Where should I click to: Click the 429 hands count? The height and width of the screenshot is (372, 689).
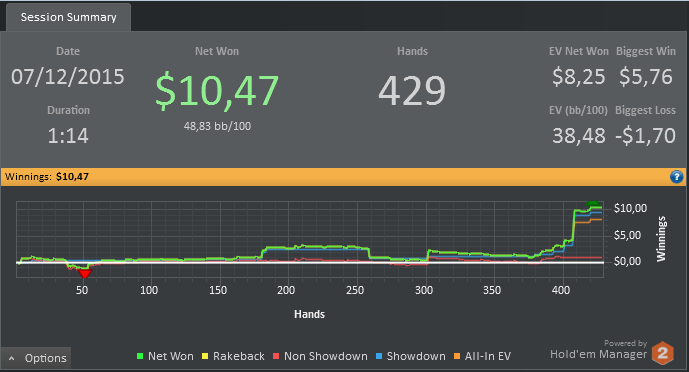point(412,90)
